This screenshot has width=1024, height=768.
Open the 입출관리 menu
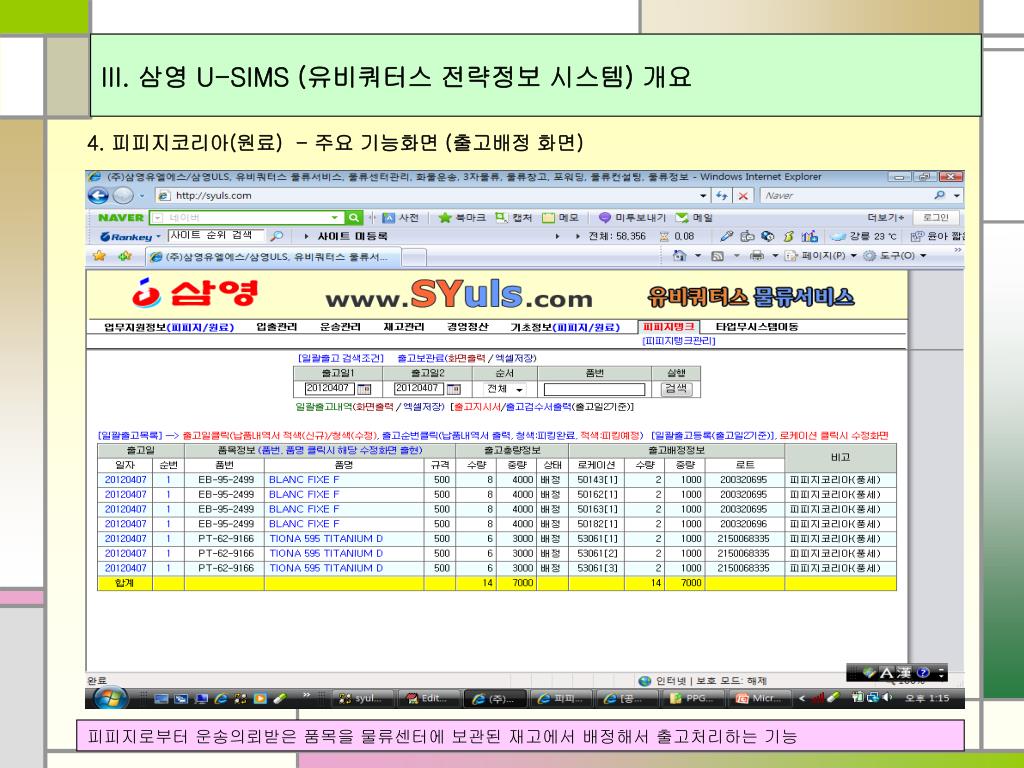tap(277, 327)
